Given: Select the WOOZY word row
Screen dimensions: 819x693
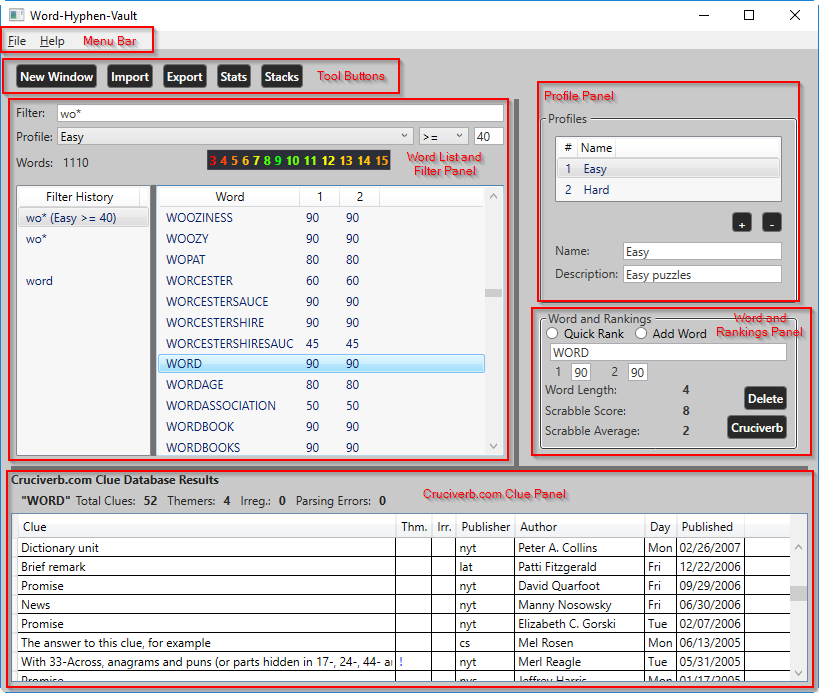Looking at the screenshot, I should [x=321, y=239].
